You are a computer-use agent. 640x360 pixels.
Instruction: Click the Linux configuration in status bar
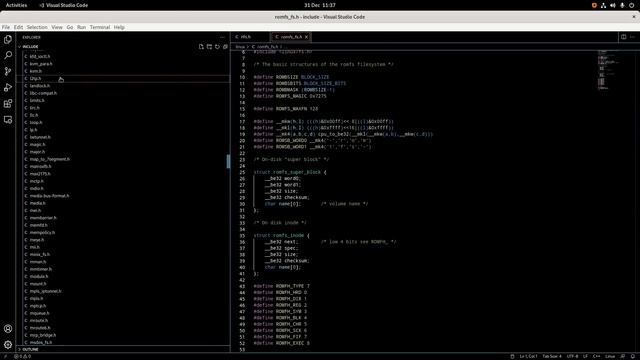pyautogui.click(x=610, y=356)
